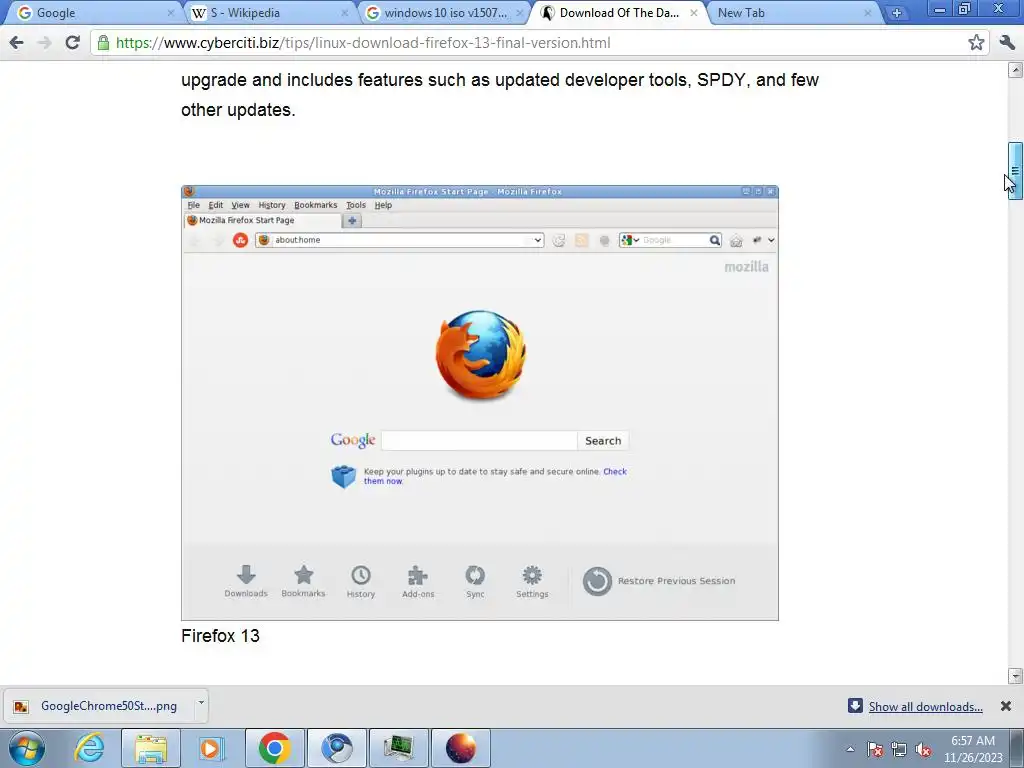This screenshot has height=768, width=1024.
Task: Reload the current page
Action: [72, 42]
